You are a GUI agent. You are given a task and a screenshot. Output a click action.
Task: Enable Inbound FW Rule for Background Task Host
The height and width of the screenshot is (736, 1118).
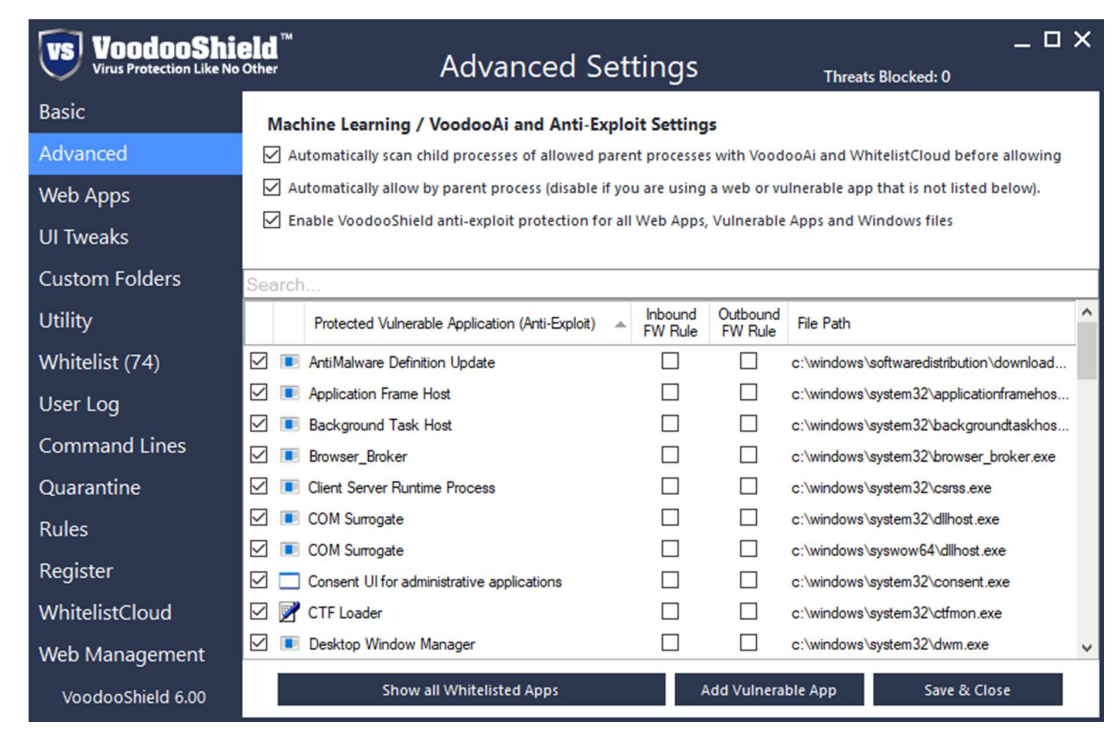click(670, 424)
